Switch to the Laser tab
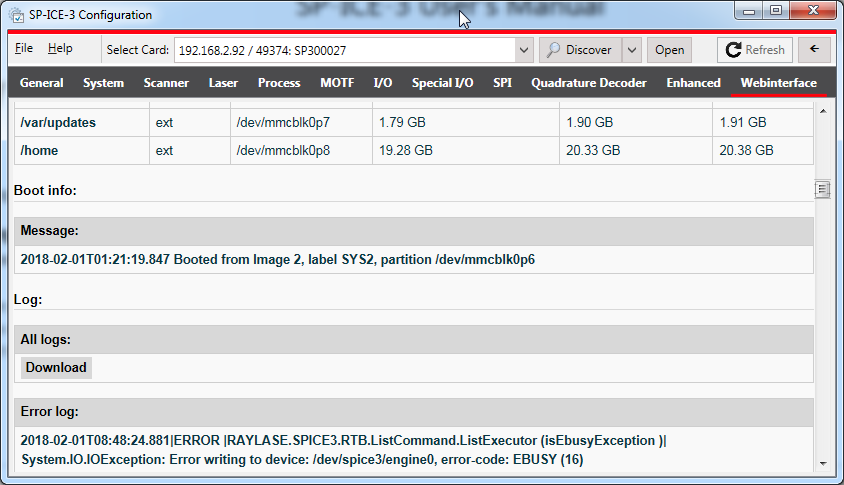Image resolution: width=844 pixels, height=485 pixels. pos(223,83)
